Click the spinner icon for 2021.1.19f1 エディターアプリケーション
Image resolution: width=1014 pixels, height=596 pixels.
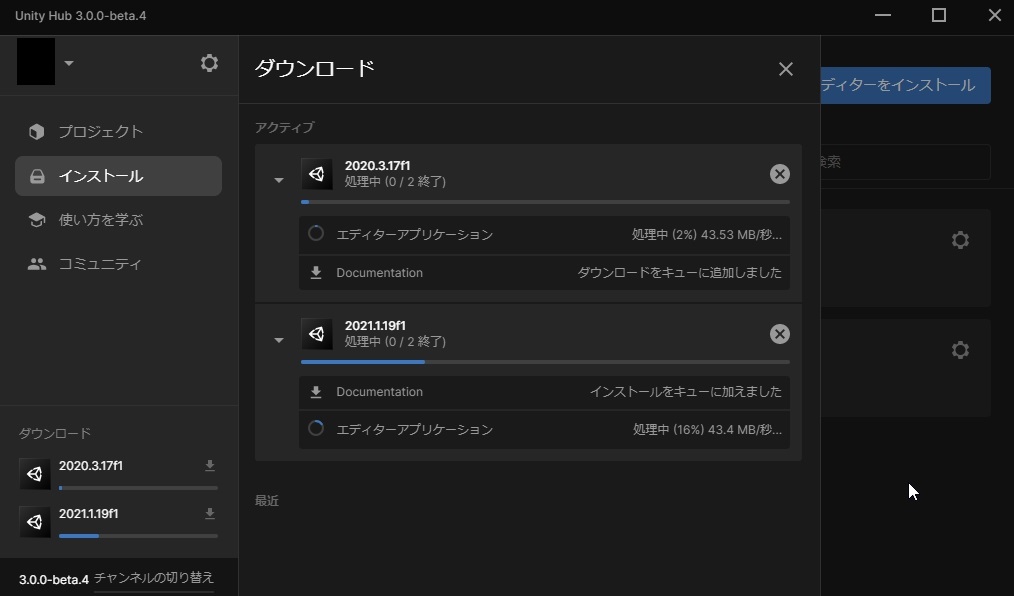click(316, 429)
